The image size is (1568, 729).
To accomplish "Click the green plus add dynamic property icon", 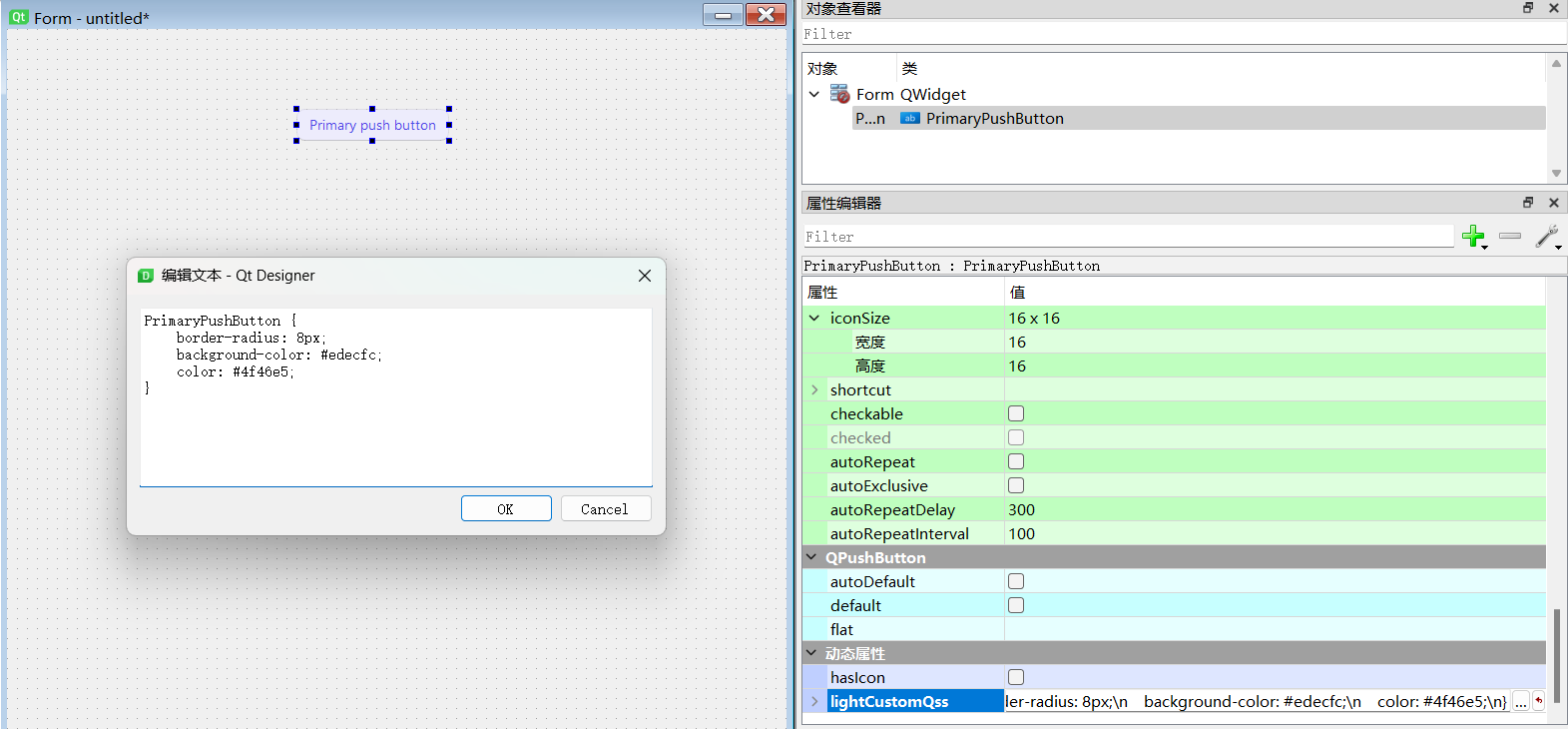I will tap(1472, 237).
